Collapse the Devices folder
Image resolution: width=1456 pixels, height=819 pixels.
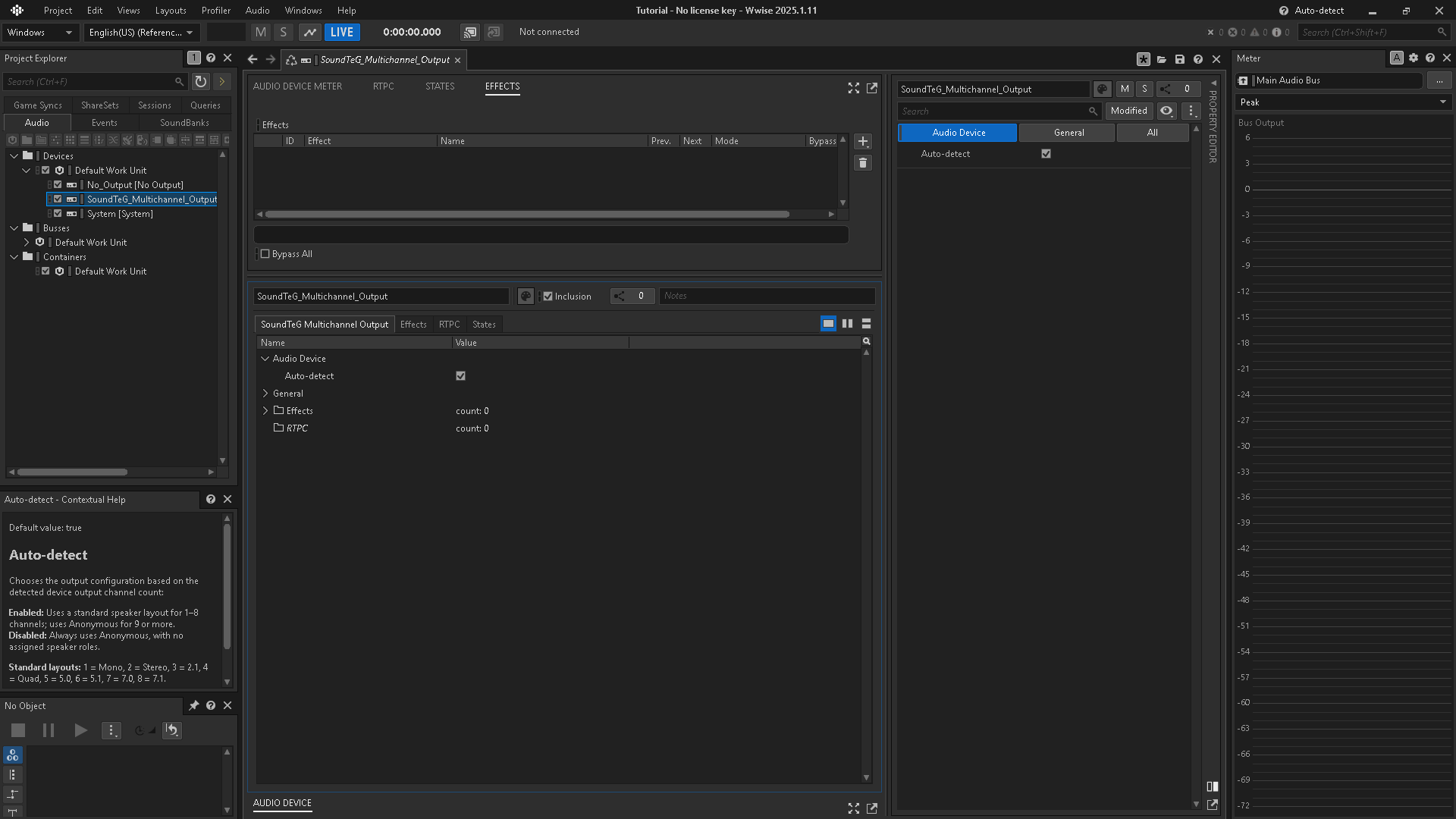[x=14, y=156]
